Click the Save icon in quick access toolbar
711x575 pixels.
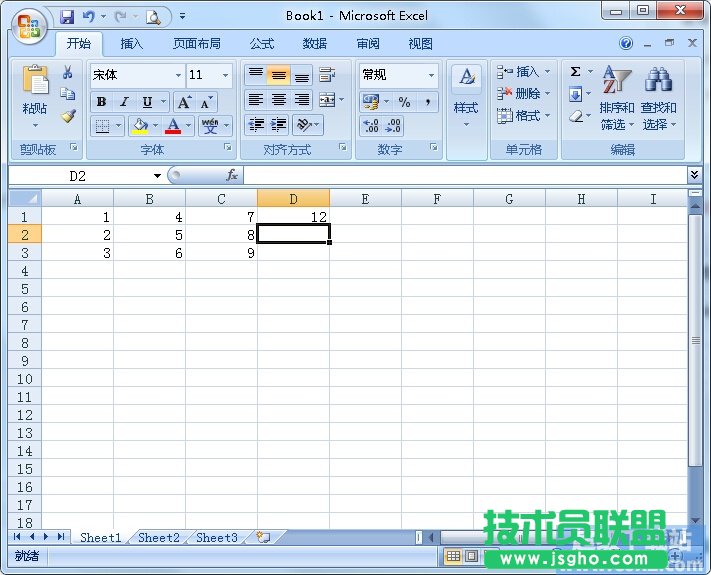[67, 16]
